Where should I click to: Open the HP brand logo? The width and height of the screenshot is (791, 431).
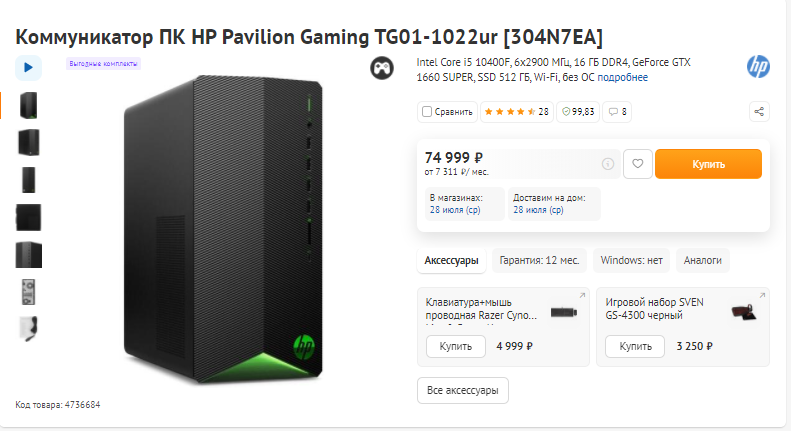click(x=758, y=67)
